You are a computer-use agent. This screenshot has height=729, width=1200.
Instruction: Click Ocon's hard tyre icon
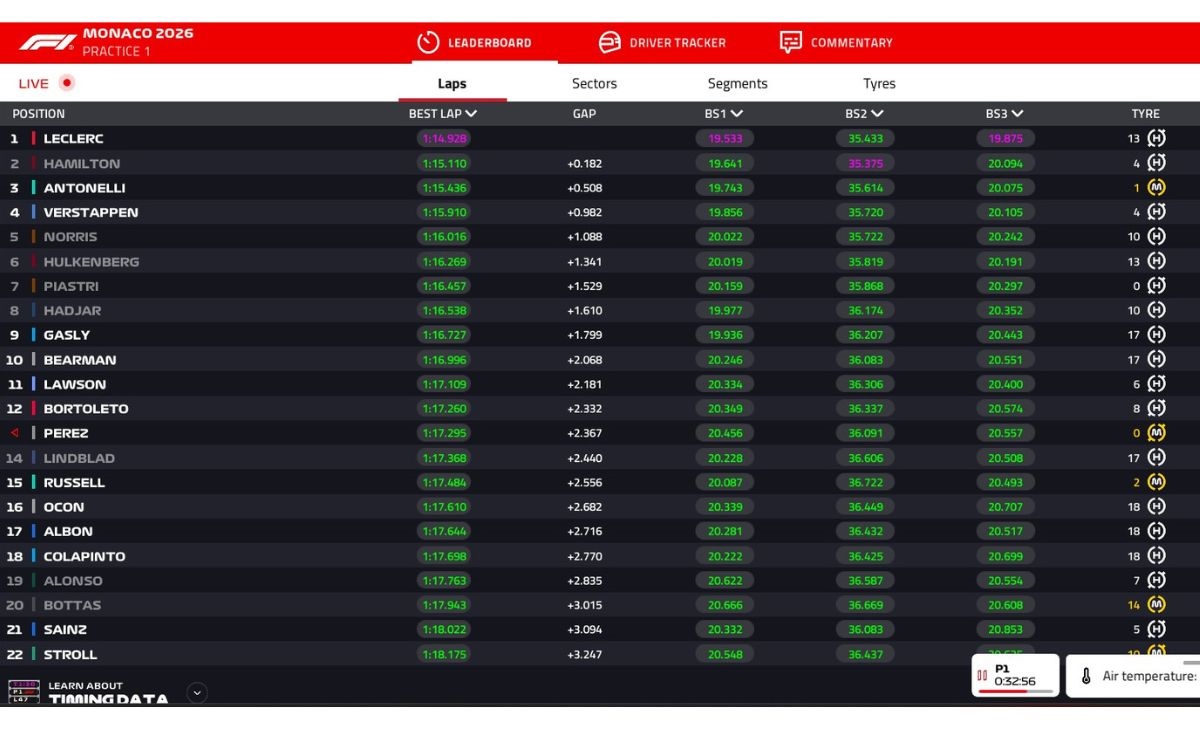tap(1157, 506)
